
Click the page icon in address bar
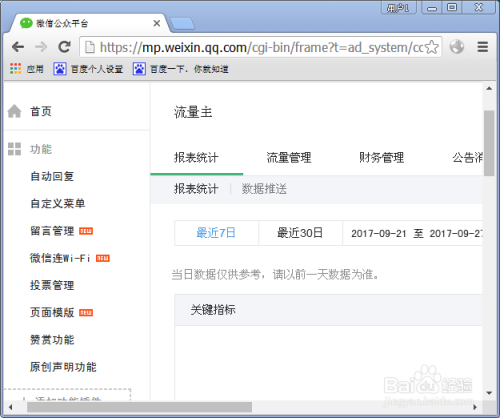click(90, 47)
